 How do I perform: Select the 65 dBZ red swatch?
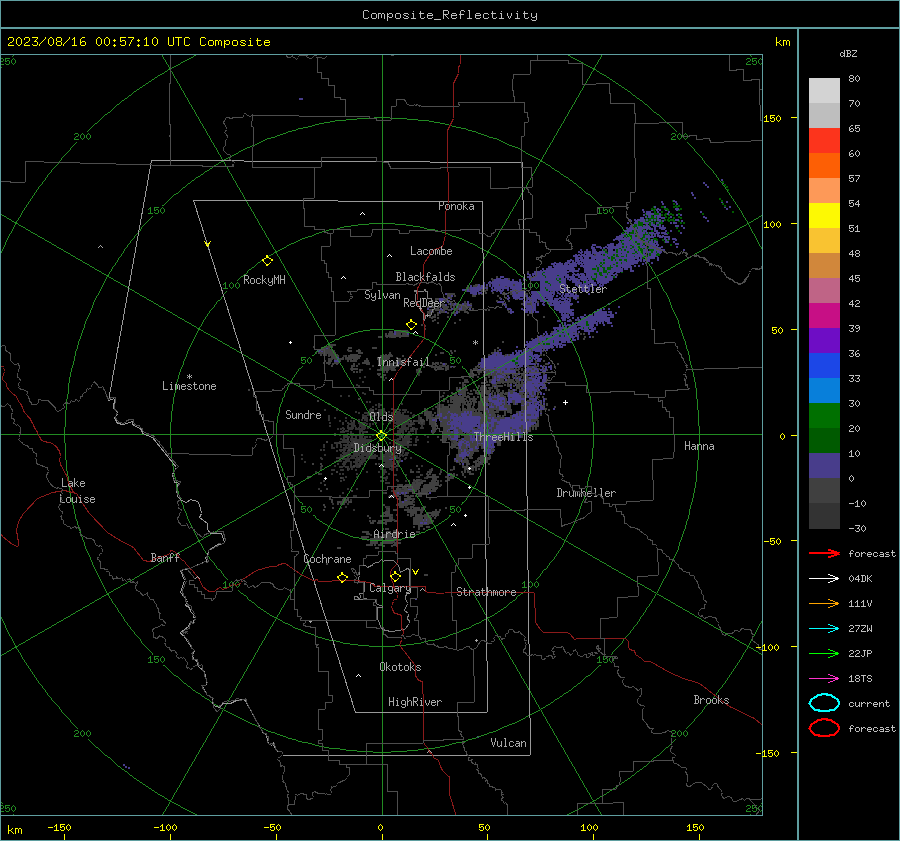coord(824,141)
